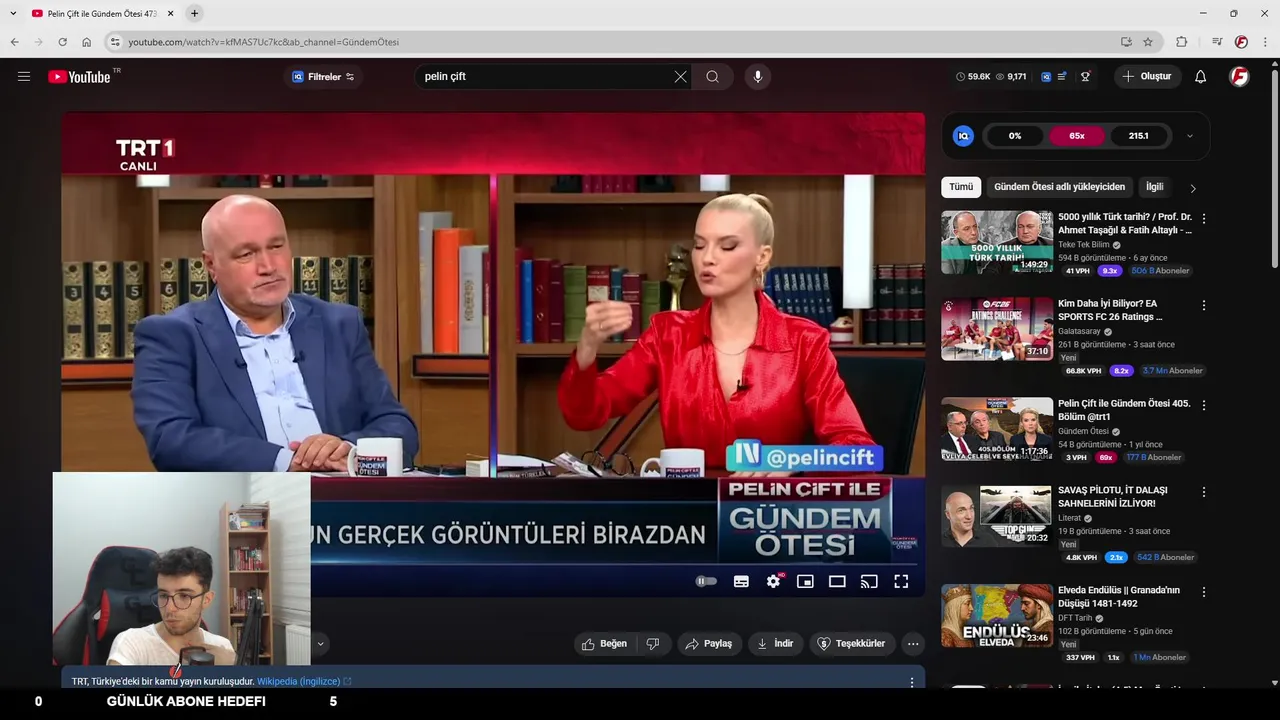Open 'Elveda Endülüs' video title
This screenshot has height=720, width=1280.
[x=1119, y=597]
